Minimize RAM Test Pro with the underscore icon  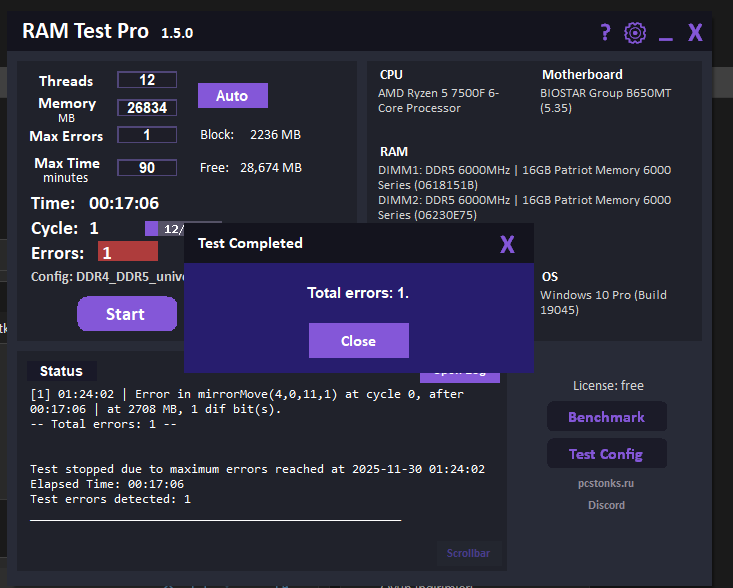(666, 38)
